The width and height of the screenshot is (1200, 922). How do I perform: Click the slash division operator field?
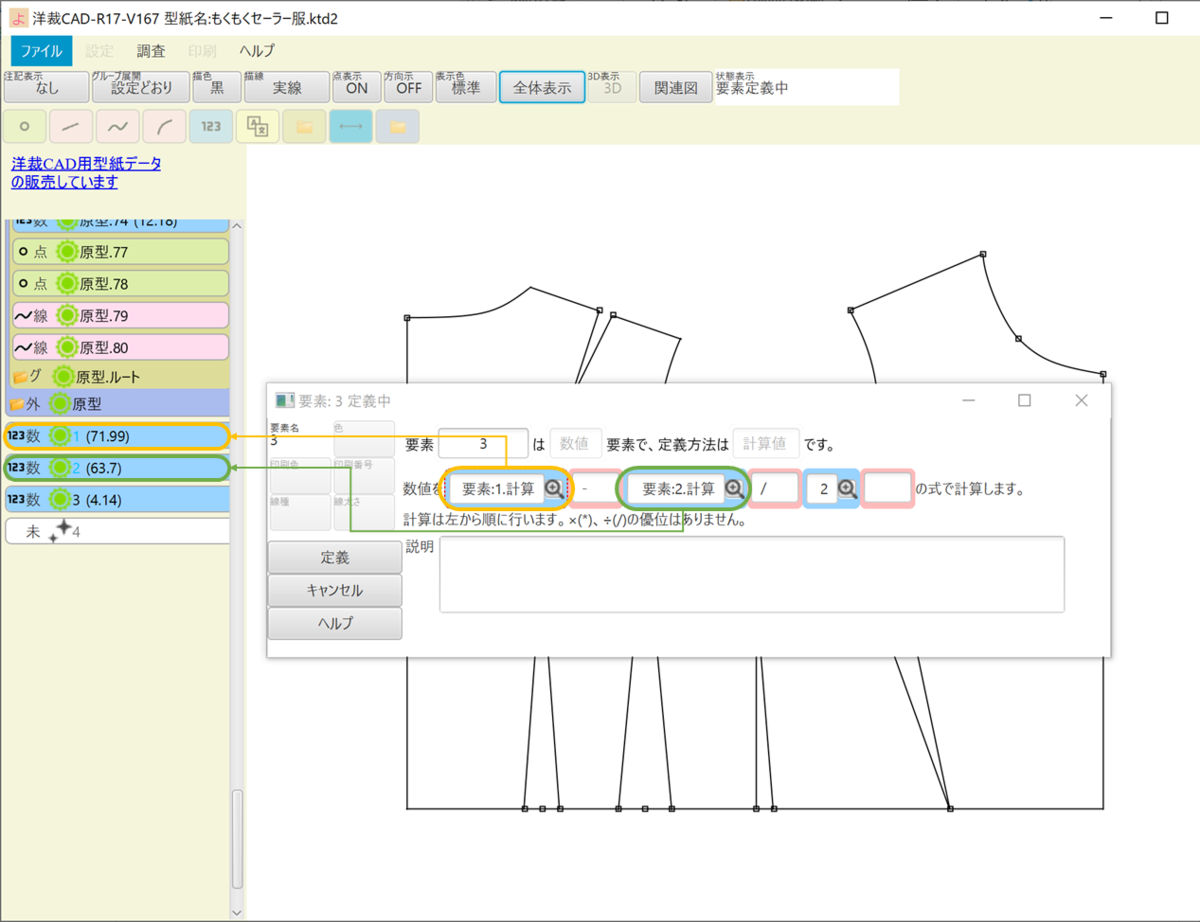coord(775,488)
